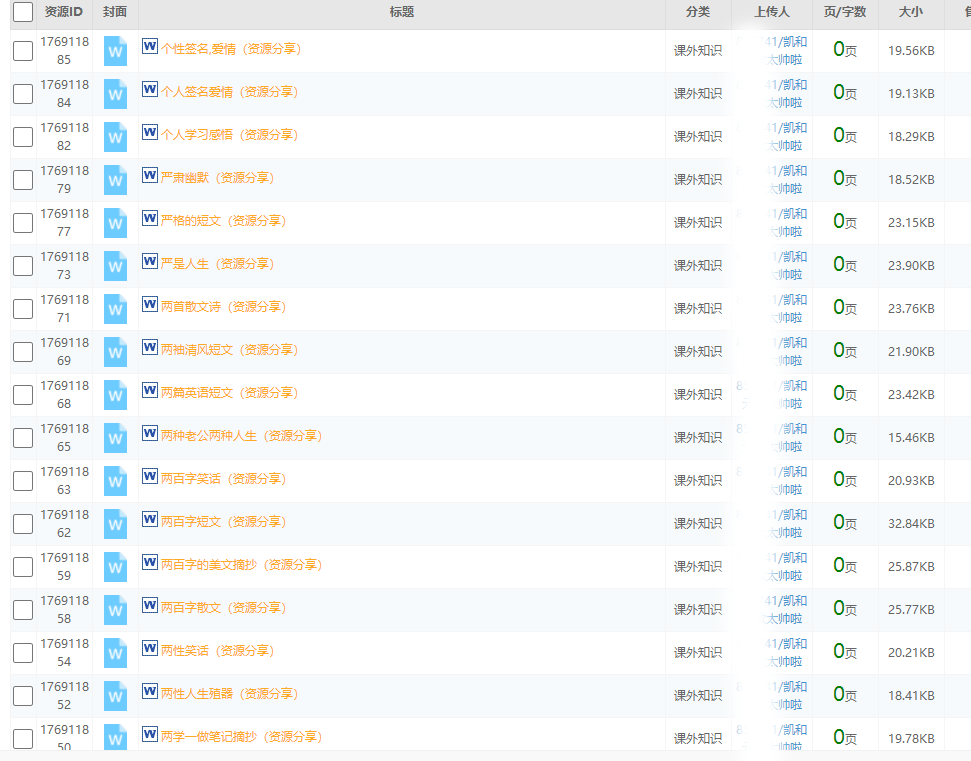Click small Word icon before 个人学习感悟 title

pyautogui.click(x=150, y=133)
